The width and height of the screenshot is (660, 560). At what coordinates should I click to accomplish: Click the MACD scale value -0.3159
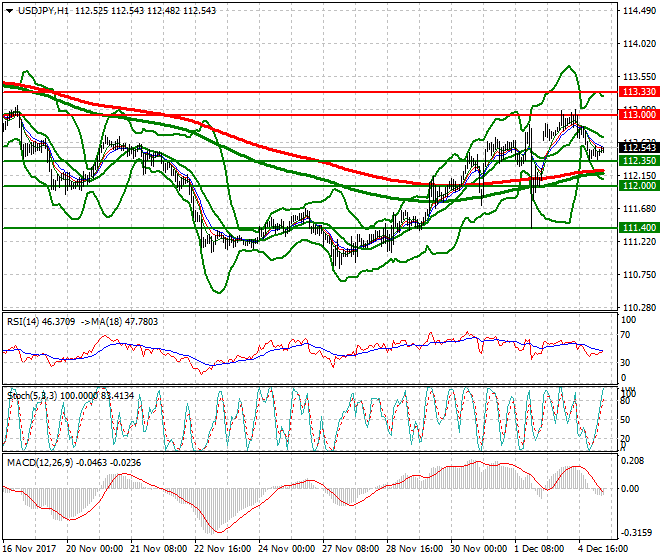[x=636, y=533]
